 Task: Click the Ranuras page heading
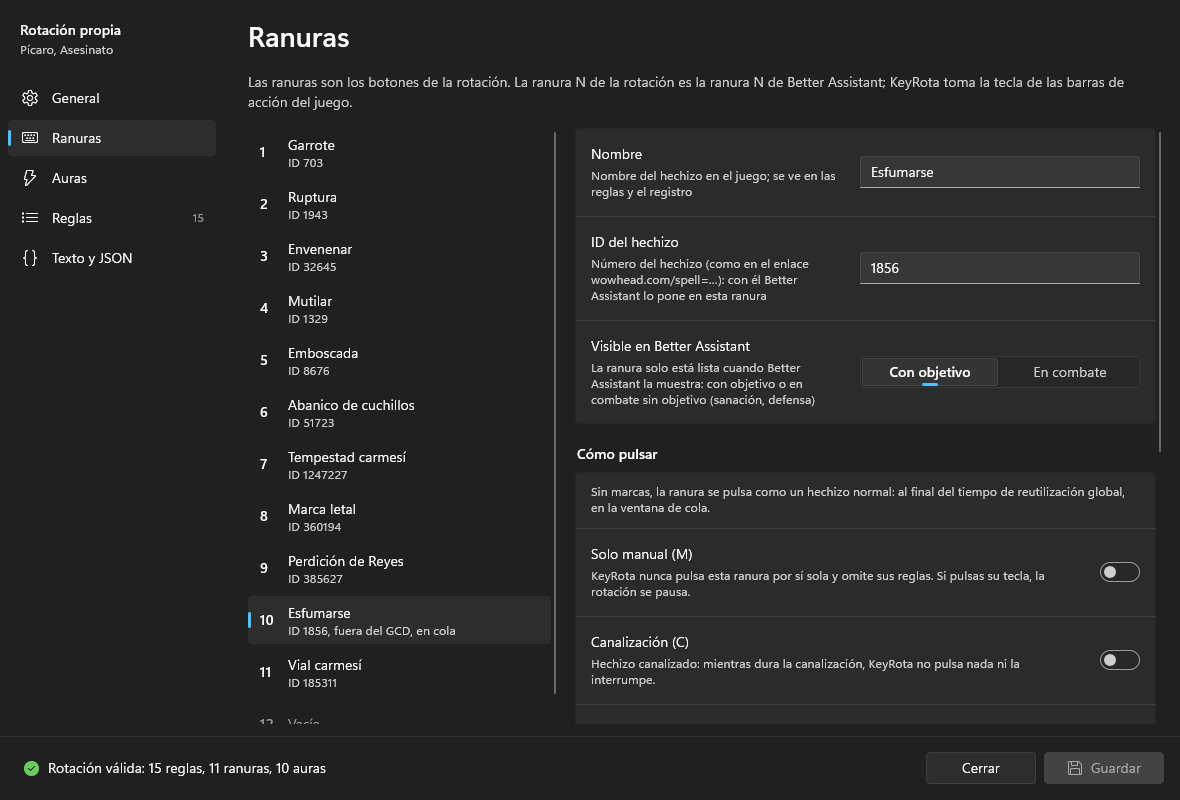[299, 38]
